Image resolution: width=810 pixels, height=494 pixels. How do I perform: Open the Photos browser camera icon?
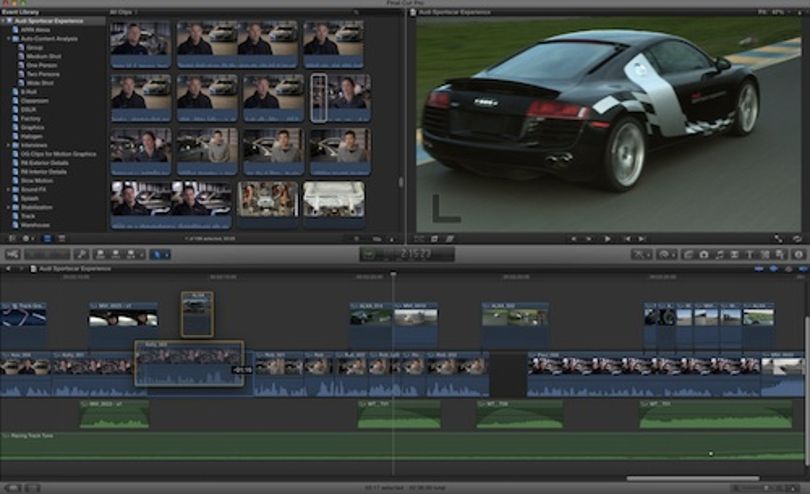pyautogui.click(x=704, y=254)
